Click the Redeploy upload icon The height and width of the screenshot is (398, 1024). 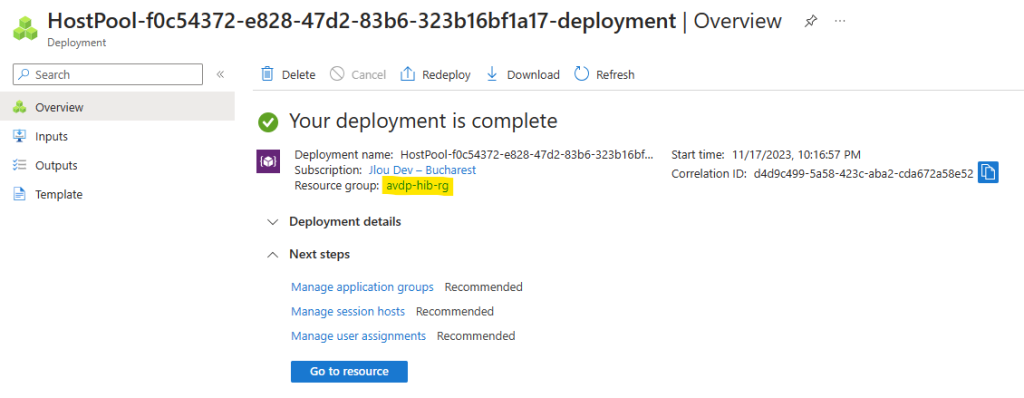pyautogui.click(x=408, y=74)
